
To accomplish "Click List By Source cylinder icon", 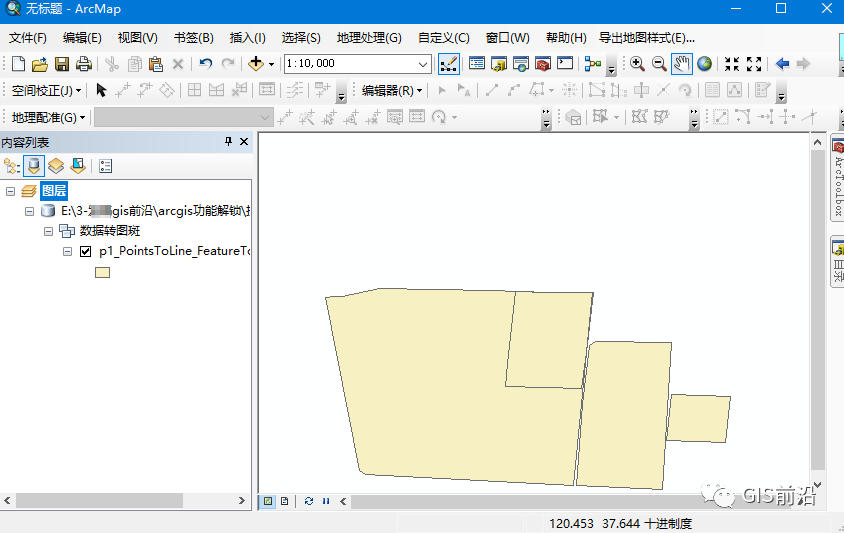I will [34, 166].
